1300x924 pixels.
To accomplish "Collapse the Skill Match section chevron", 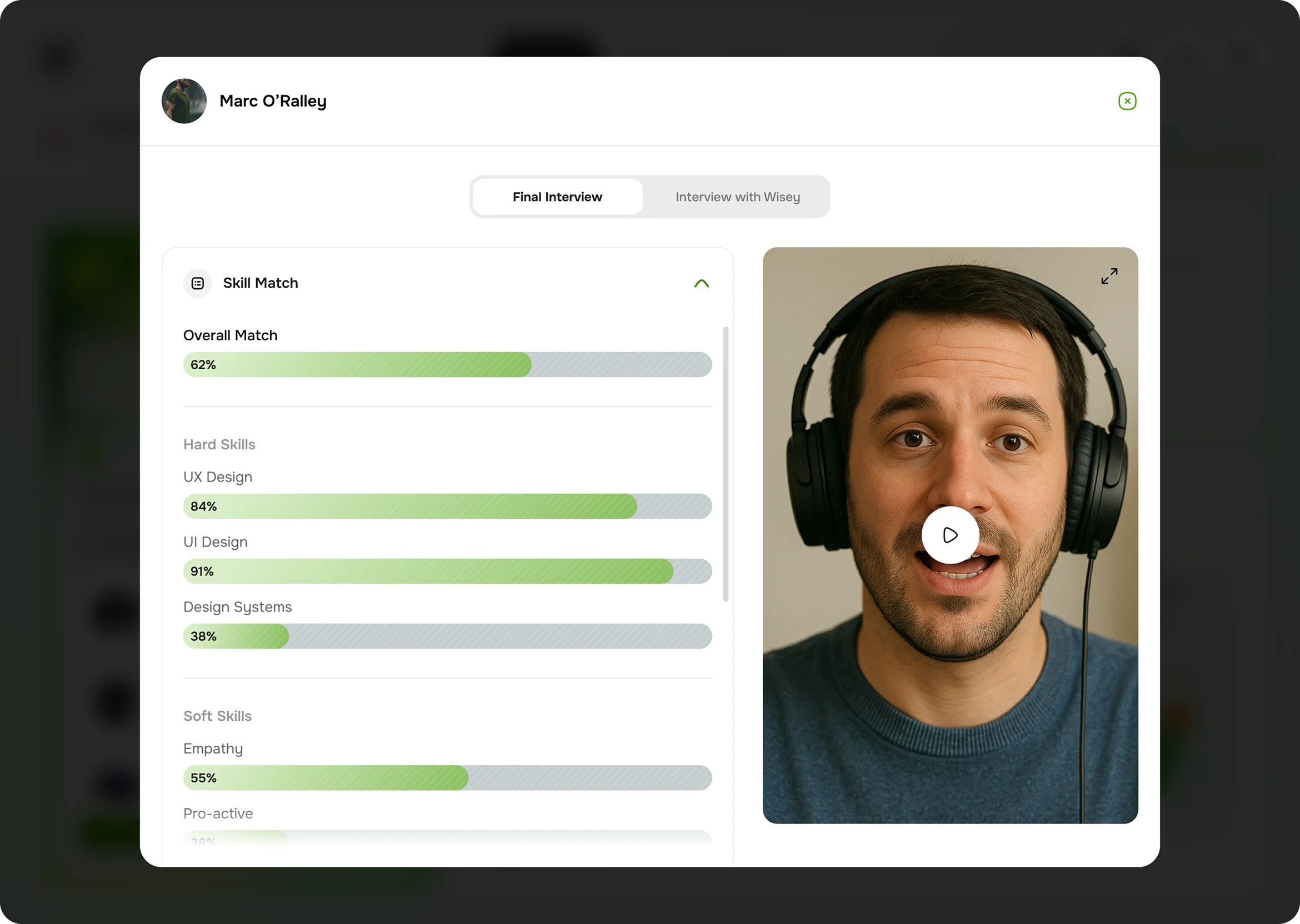I will (701, 283).
